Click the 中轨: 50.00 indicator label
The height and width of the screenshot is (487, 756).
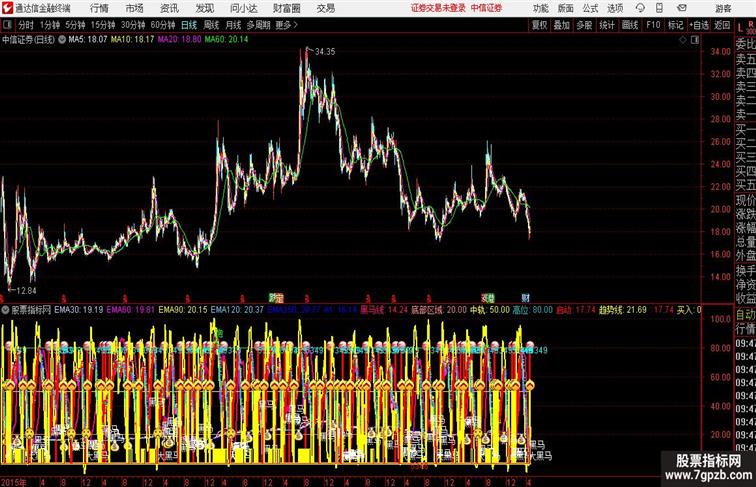[x=489, y=310]
